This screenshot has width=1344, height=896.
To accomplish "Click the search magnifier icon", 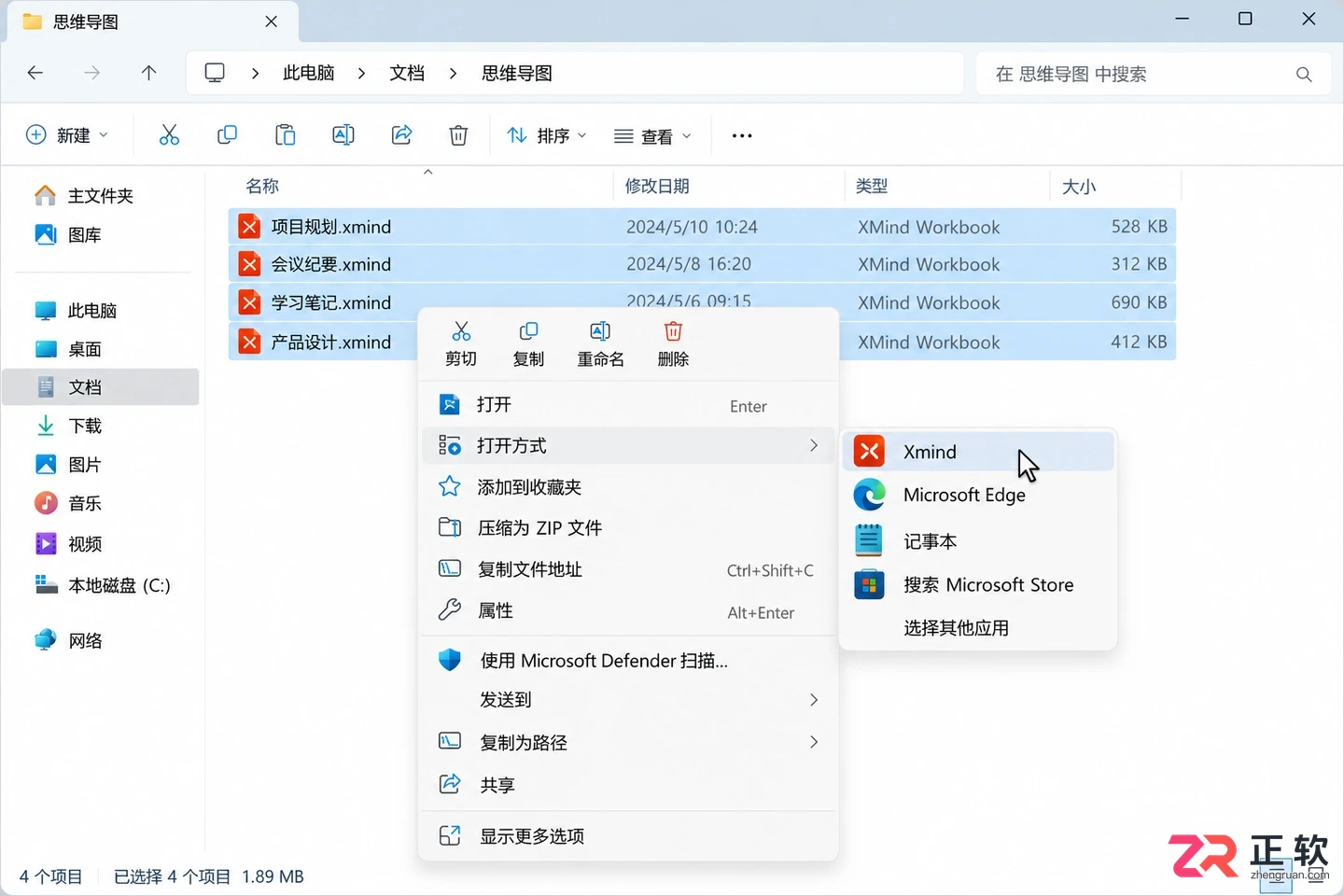I will pos(1304,74).
